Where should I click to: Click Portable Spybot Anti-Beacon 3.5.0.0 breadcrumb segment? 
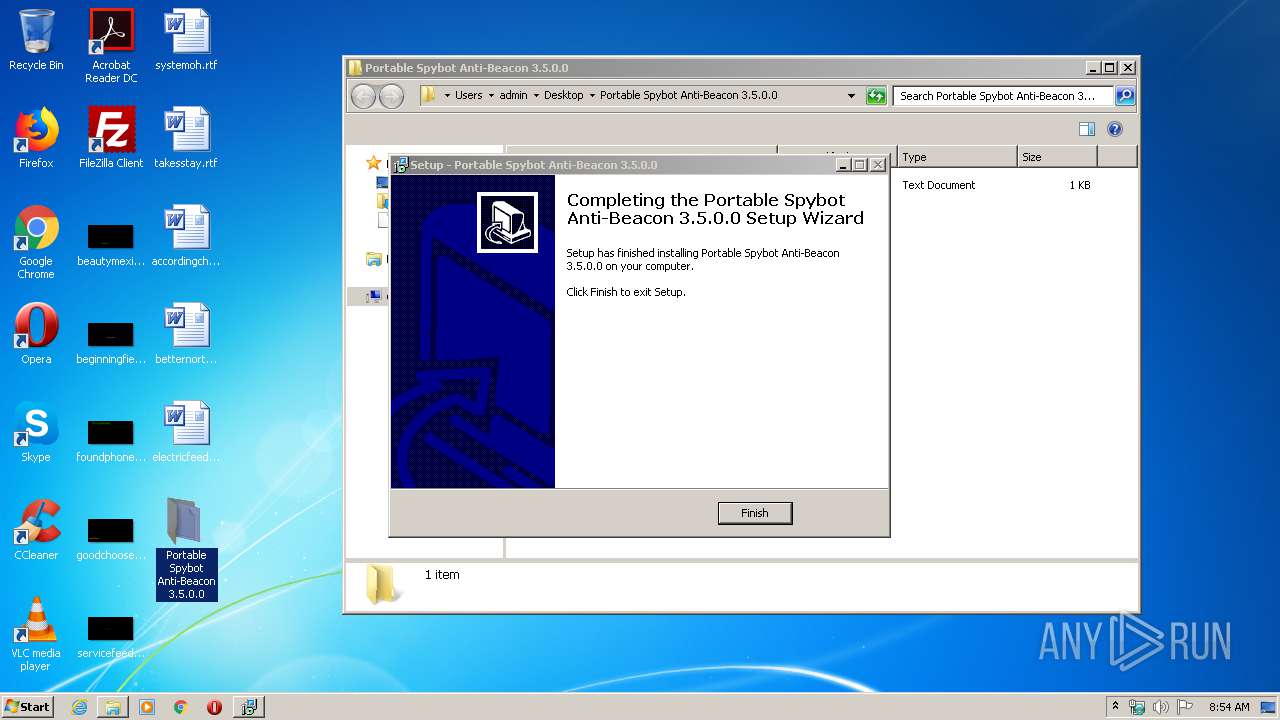point(688,95)
